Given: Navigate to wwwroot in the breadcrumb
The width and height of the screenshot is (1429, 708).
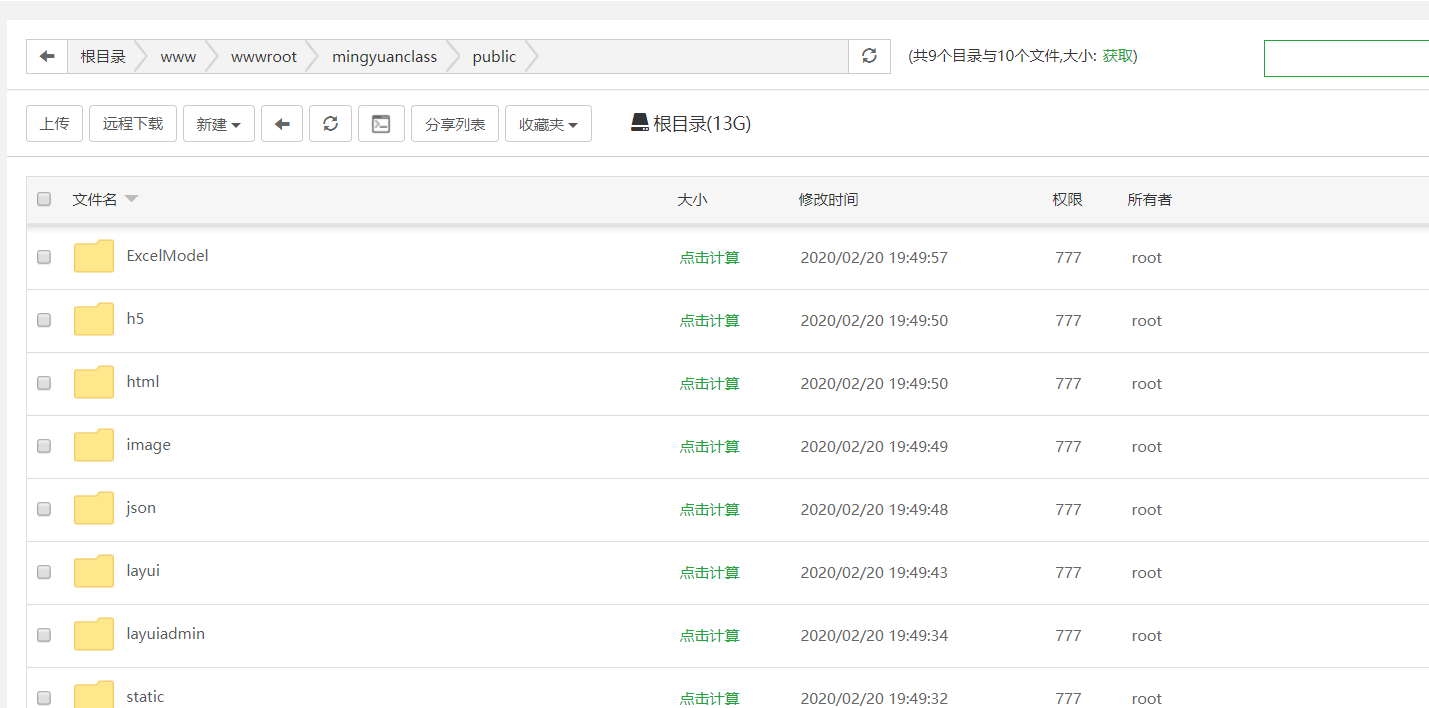Looking at the screenshot, I should [x=264, y=57].
